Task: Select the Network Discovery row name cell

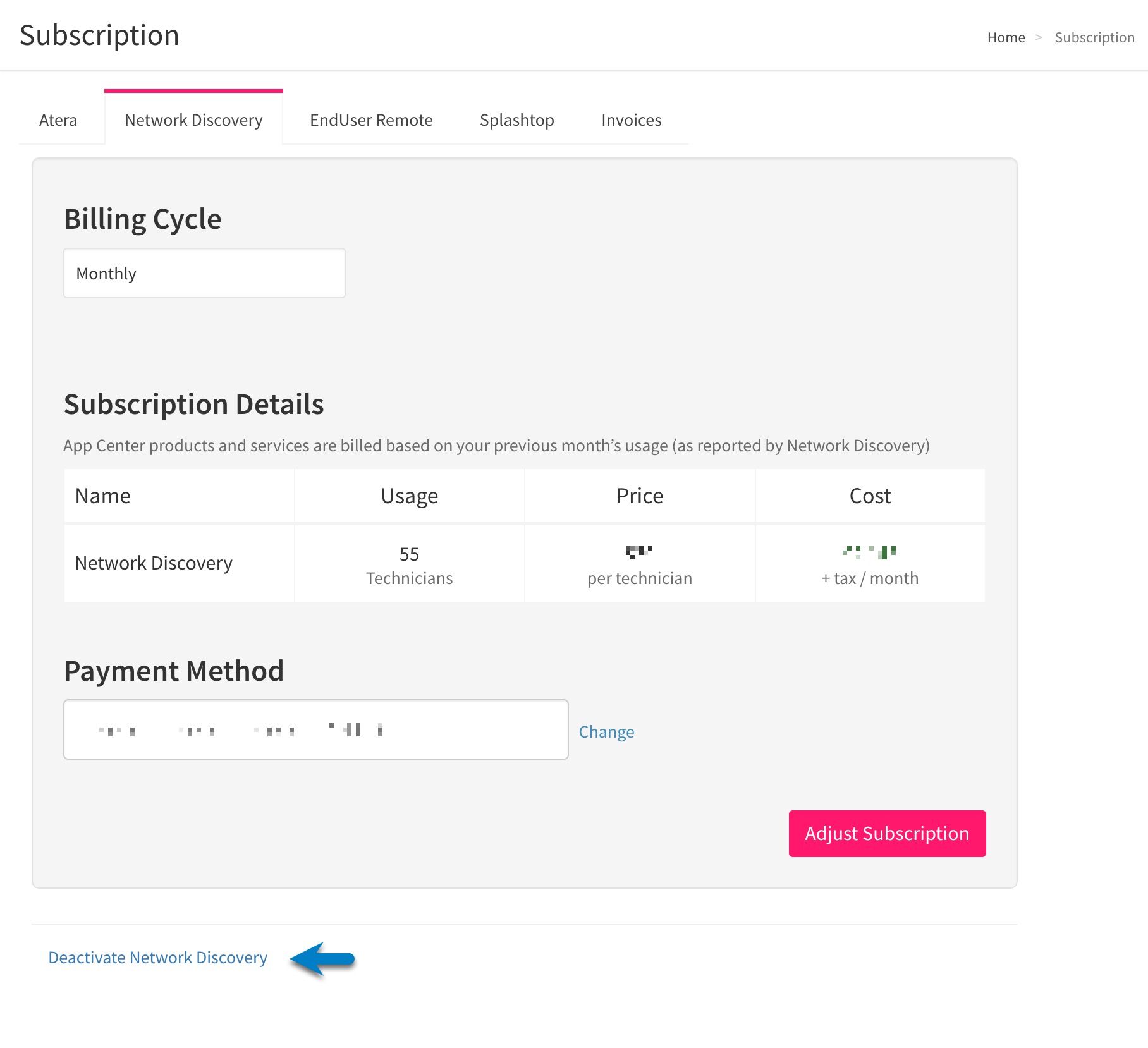Action: [179, 563]
